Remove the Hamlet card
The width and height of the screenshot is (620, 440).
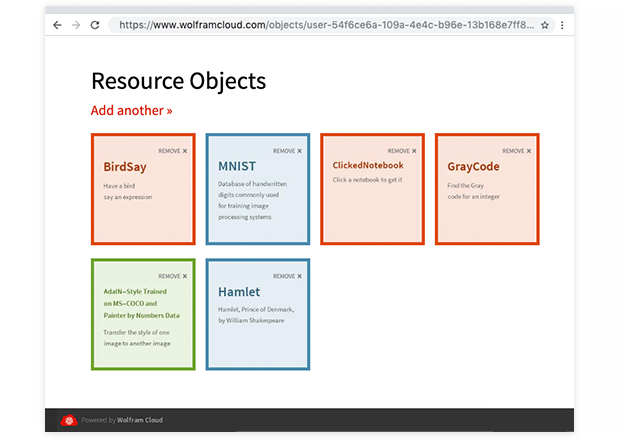[287, 276]
